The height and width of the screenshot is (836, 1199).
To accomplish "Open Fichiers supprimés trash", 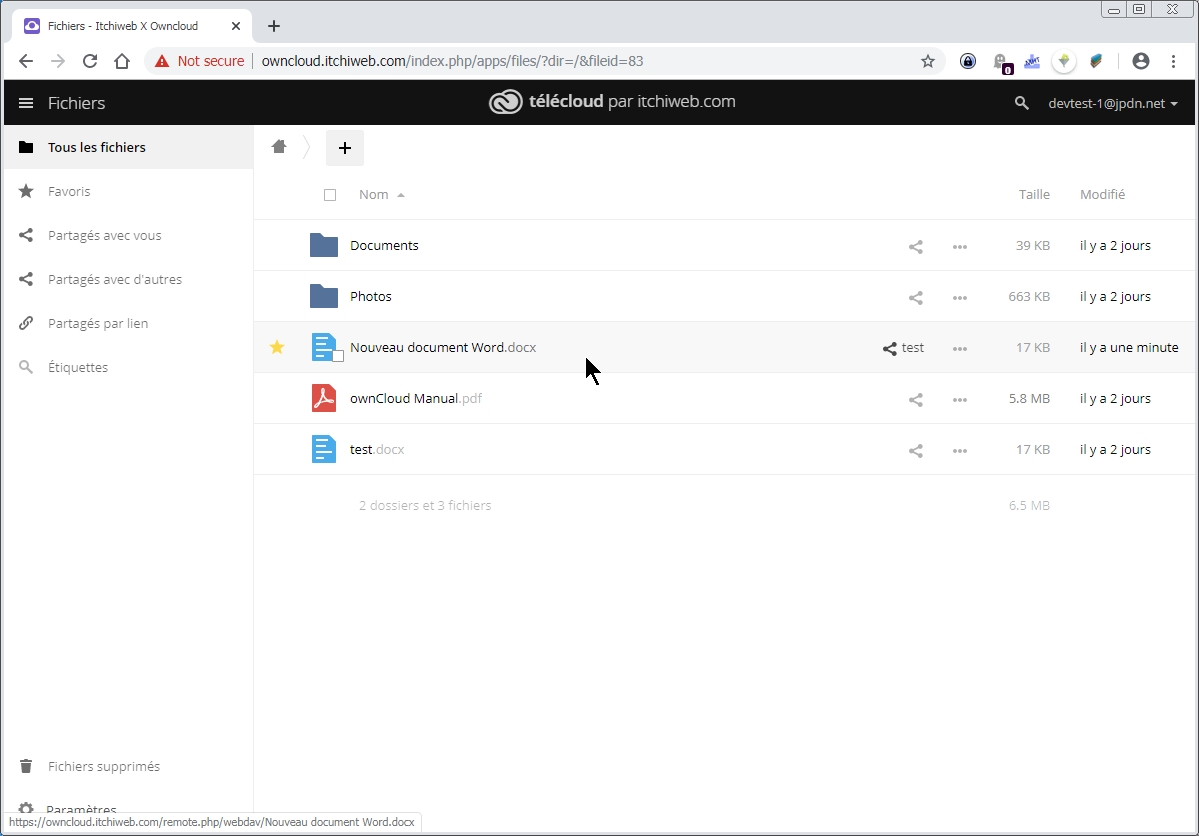I will [x=128, y=766].
